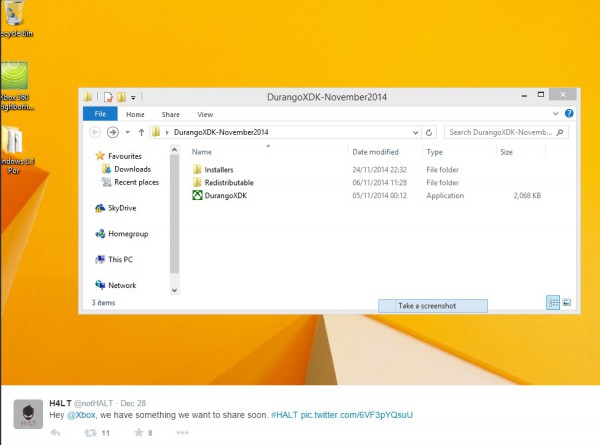Image resolution: width=600 pixels, height=445 pixels.
Task: Open Downloads in the navigation pane
Action: coord(132,169)
